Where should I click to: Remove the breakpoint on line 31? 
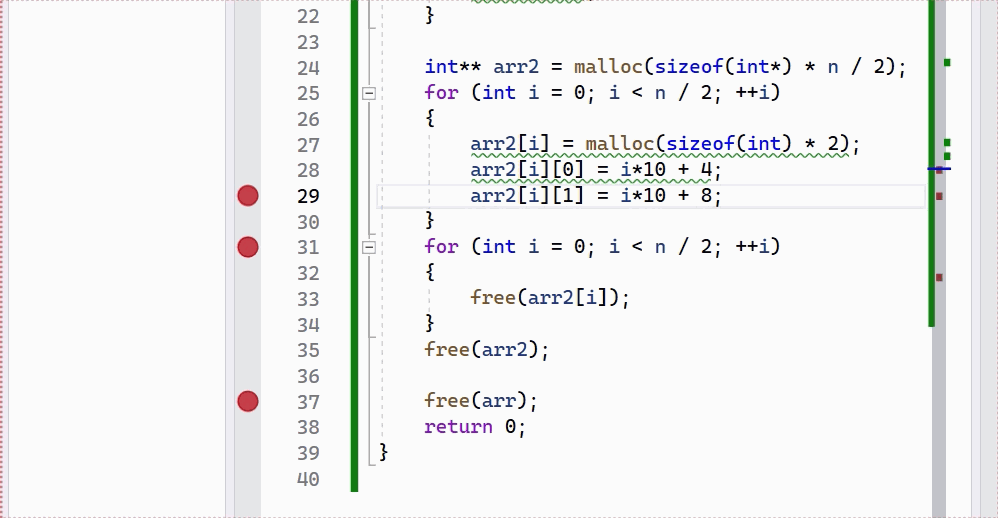[248, 247]
